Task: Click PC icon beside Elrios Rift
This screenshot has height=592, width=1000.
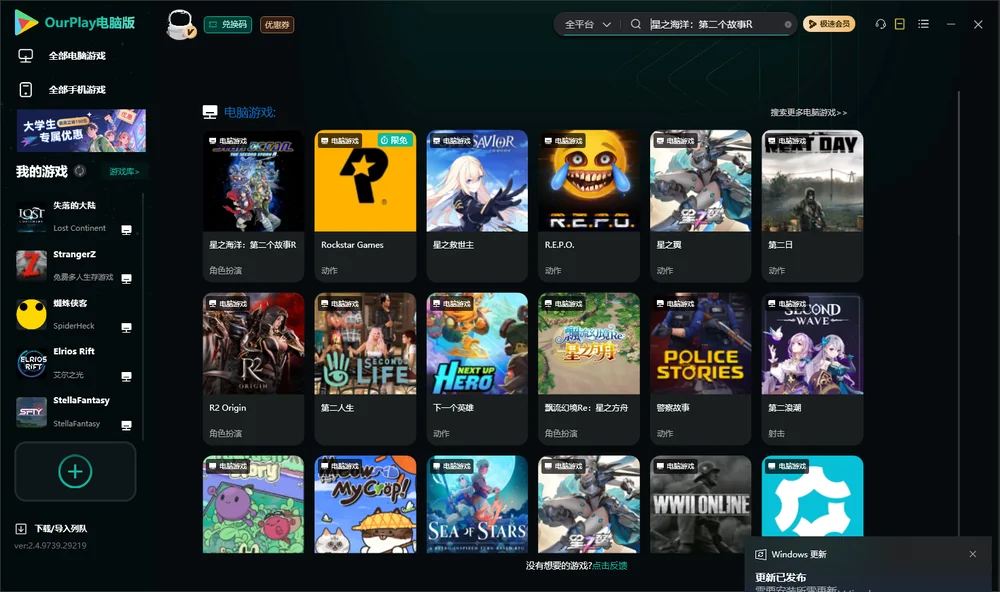Action: pos(126,376)
